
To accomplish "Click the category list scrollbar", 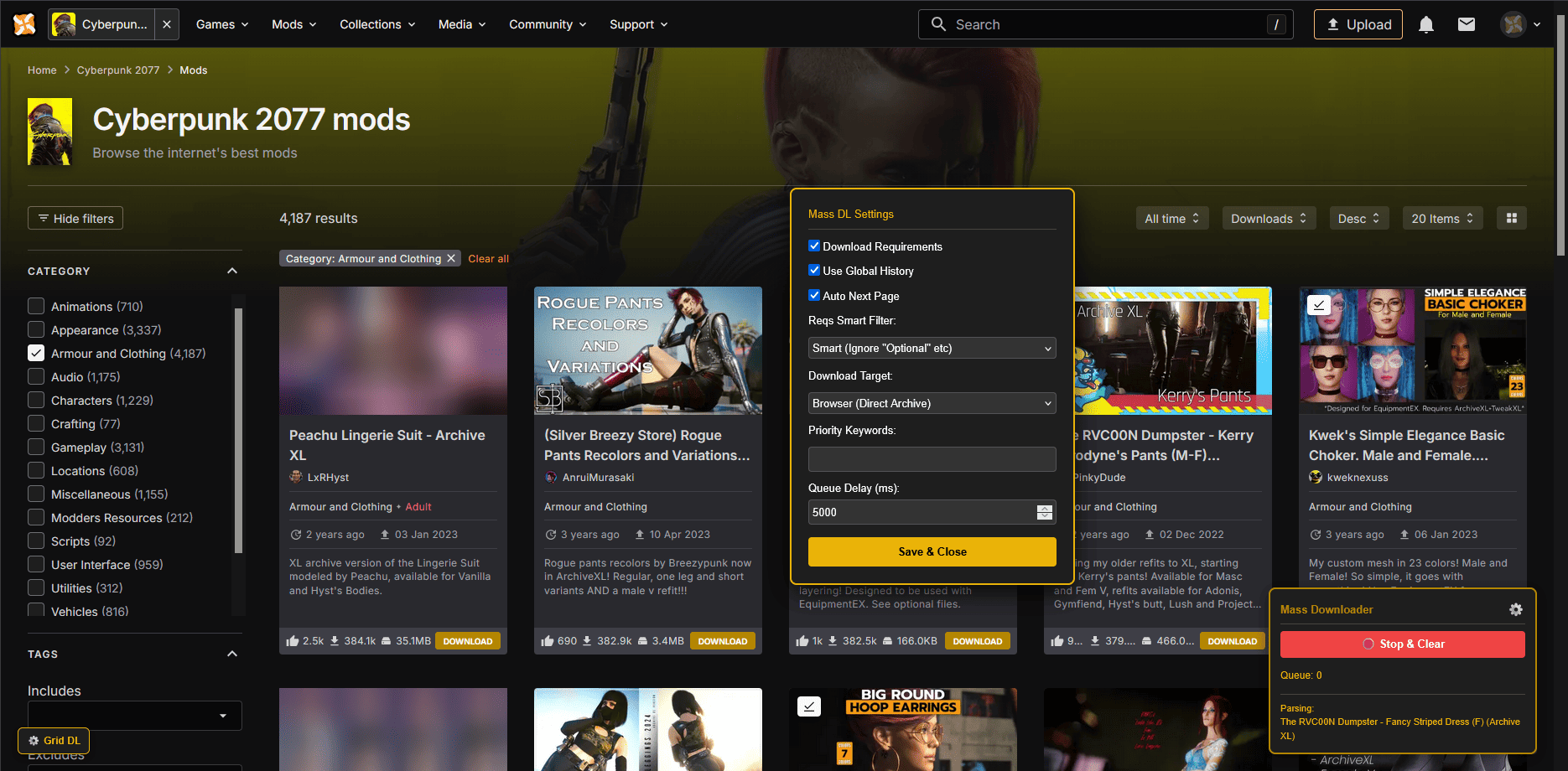I will (x=238, y=431).
